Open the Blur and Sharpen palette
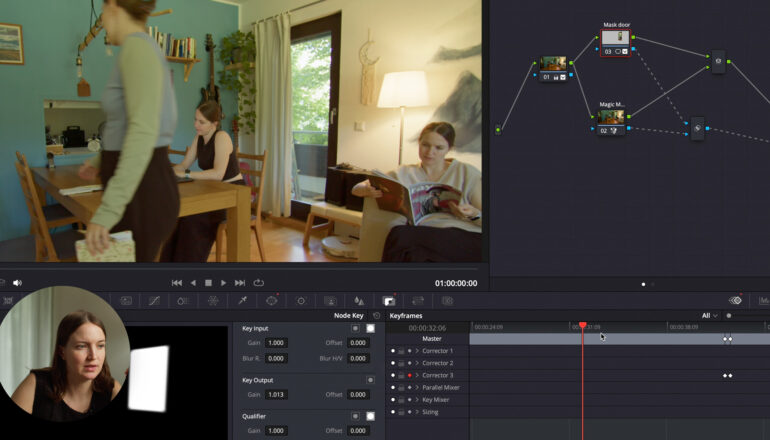The width and height of the screenshot is (770, 440). click(359, 301)
